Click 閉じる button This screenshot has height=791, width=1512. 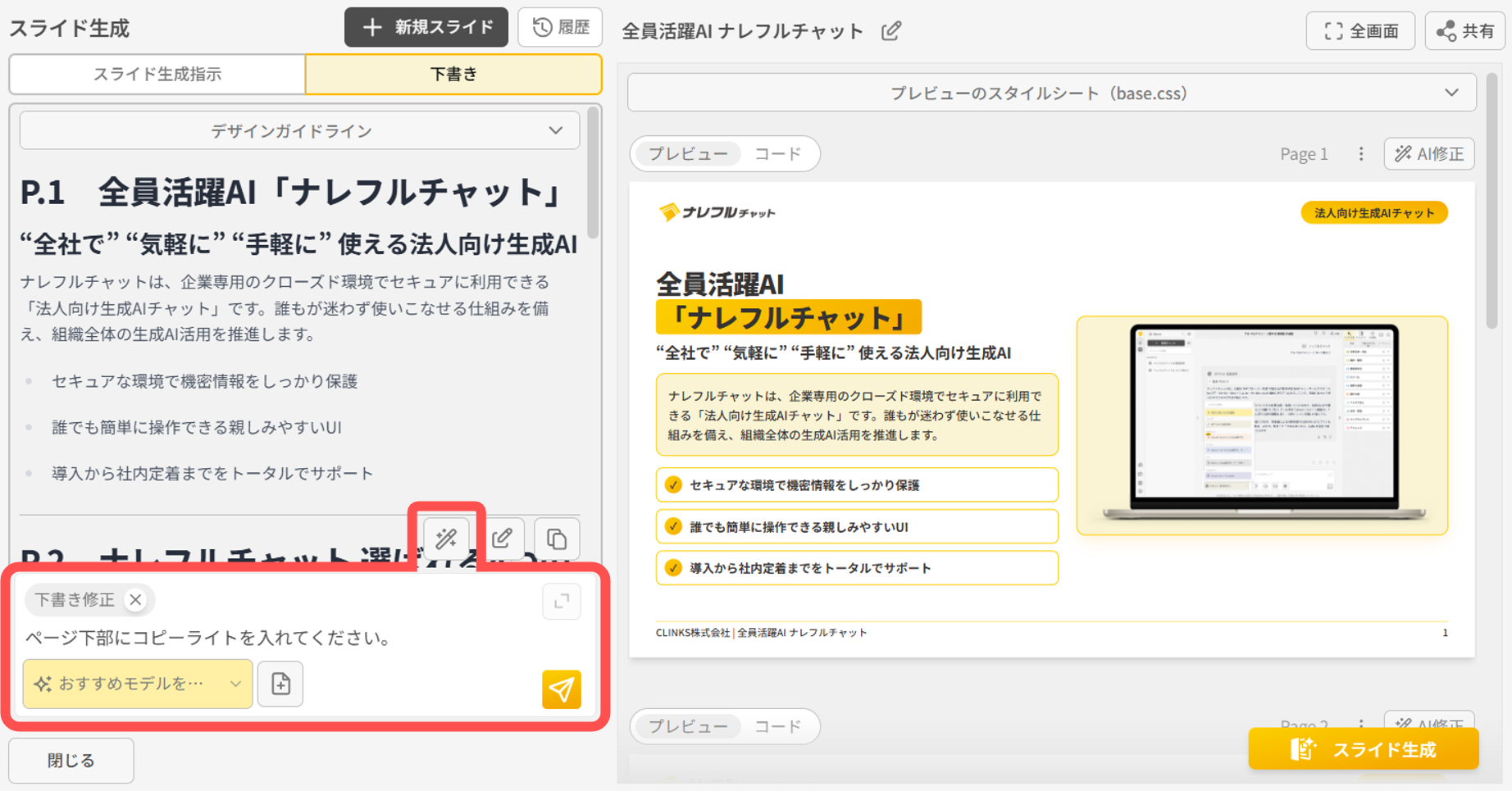pos(71,761)
